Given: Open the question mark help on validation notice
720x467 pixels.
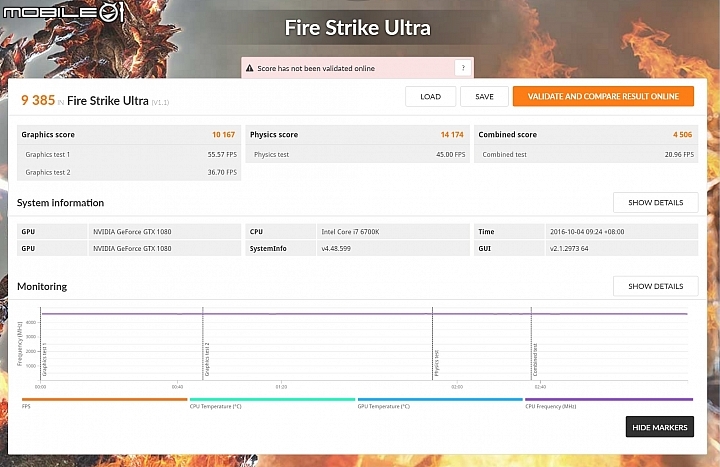Looking at the screenshot, I should (x=463, y=68).
